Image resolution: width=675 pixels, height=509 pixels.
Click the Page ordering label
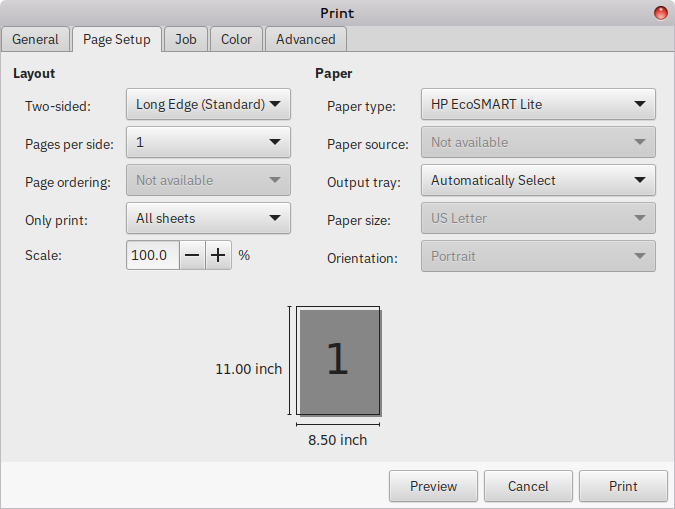tap(68, 182)
